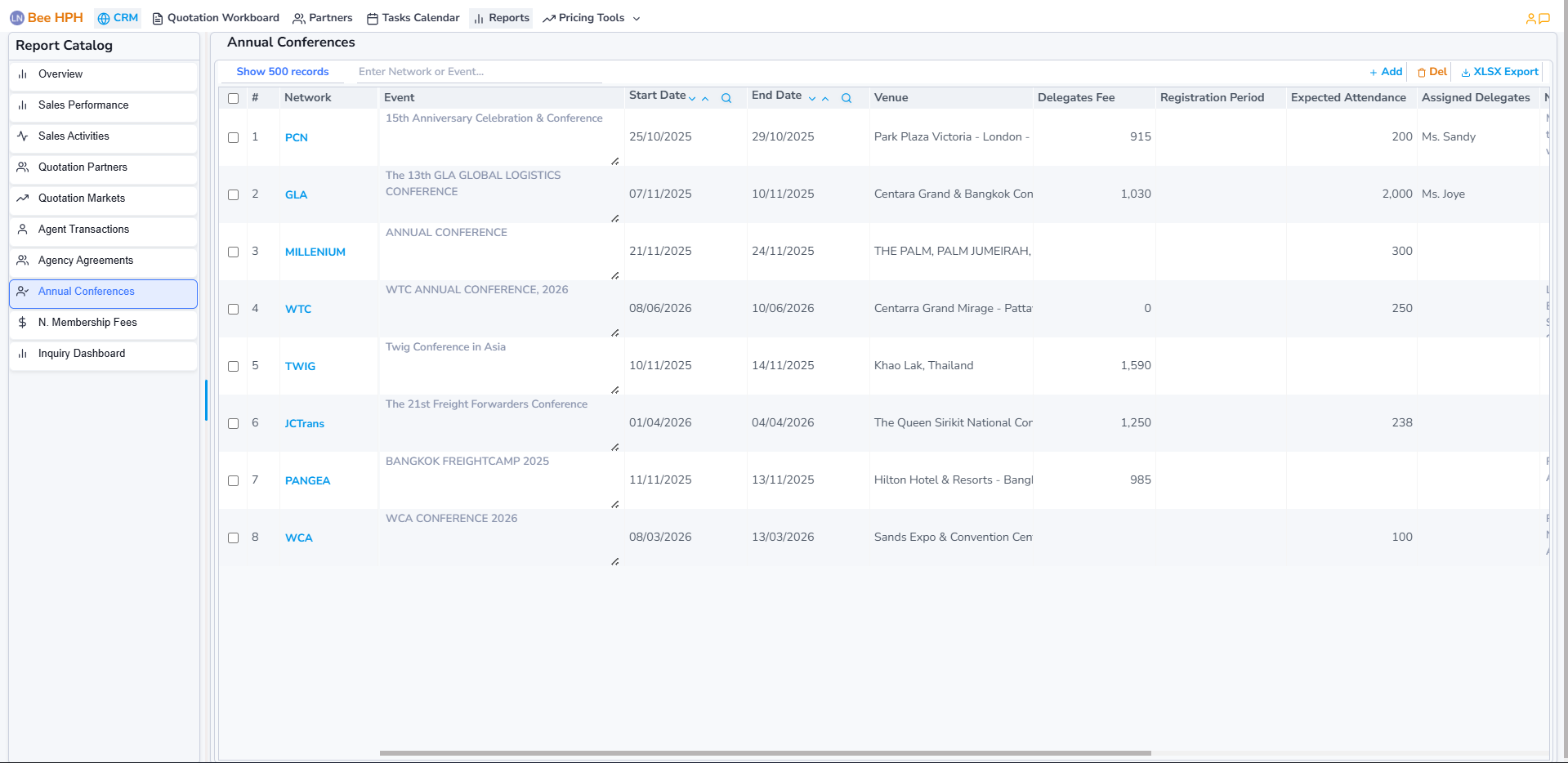Click the End Date search magnifier icon

click(846, 98)
